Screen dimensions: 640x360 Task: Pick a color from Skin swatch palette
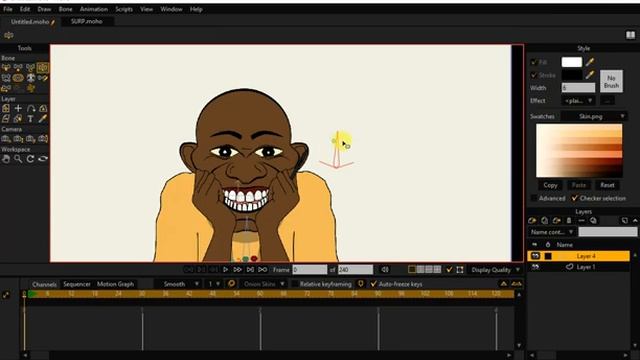(x=579, y=151)
